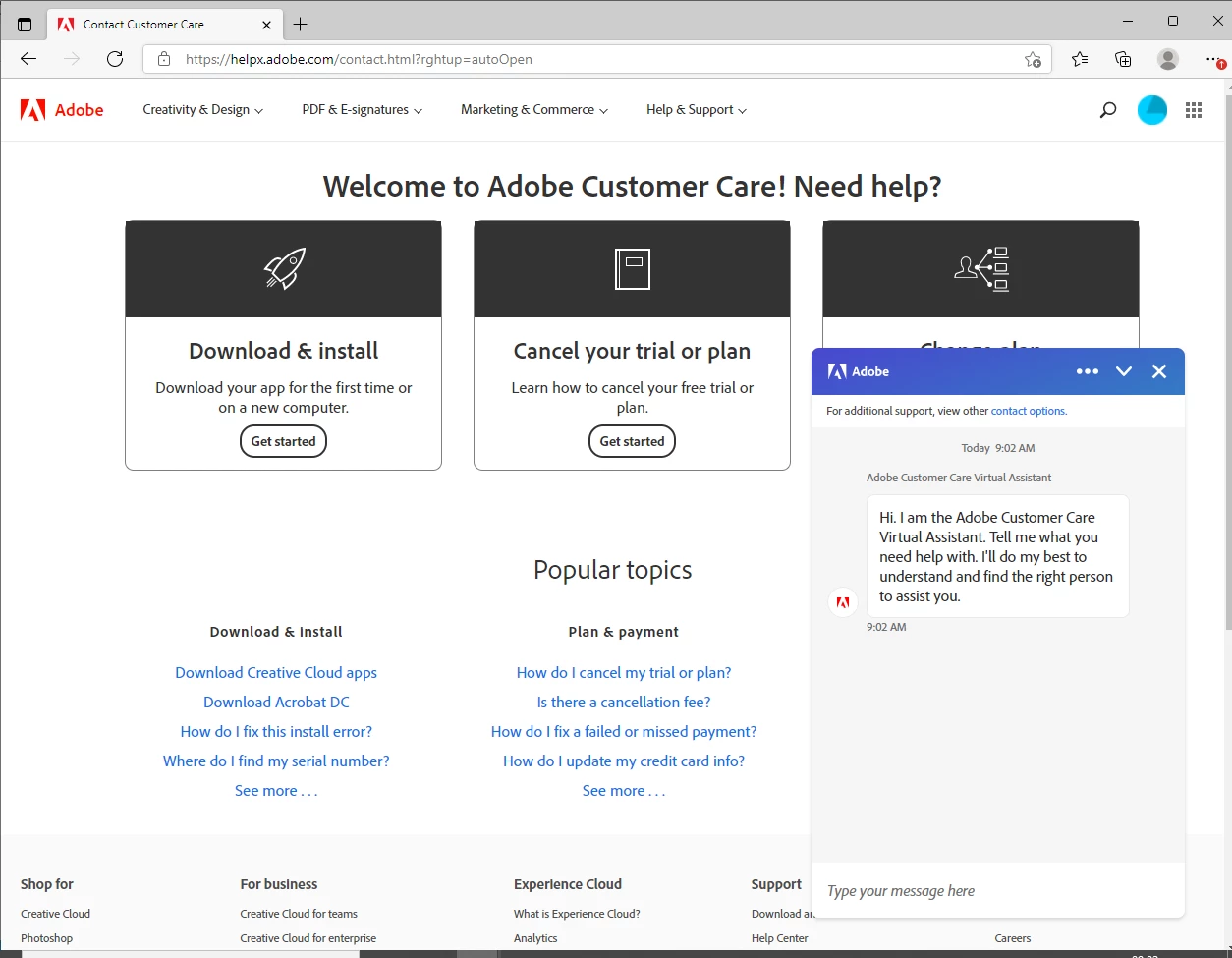Click the chat message input field
Screen dimensions: 1232x958
(x=998, y=891)
